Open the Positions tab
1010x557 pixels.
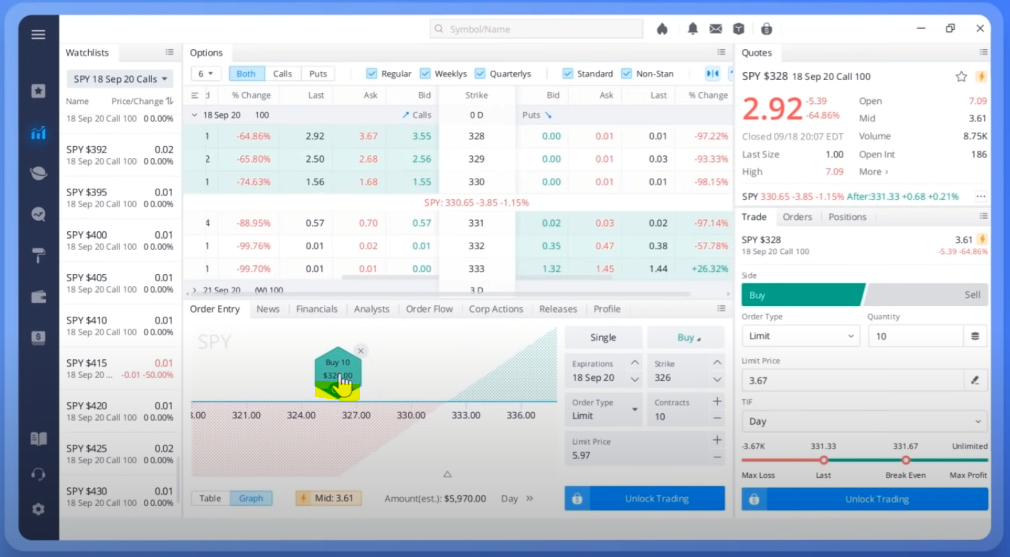[847, 217]
